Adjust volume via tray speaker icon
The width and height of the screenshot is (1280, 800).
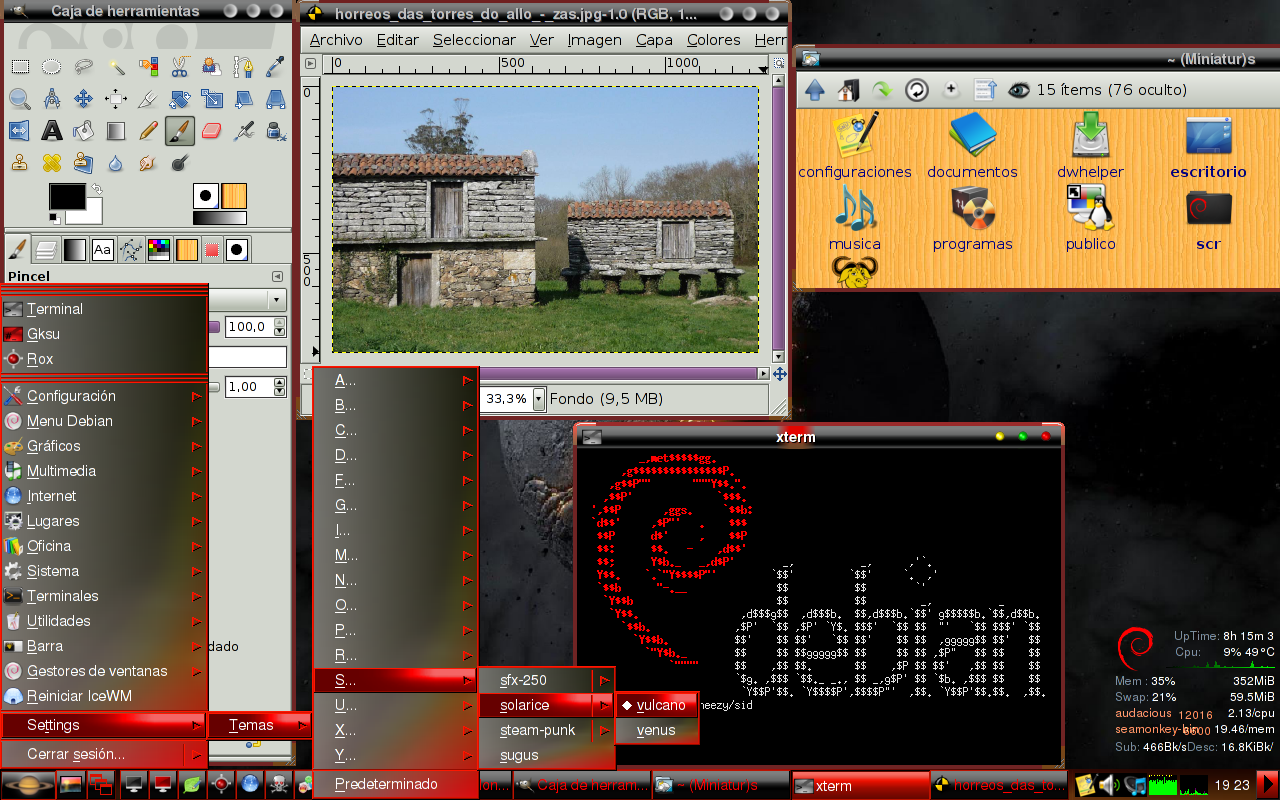[1109, 785]
